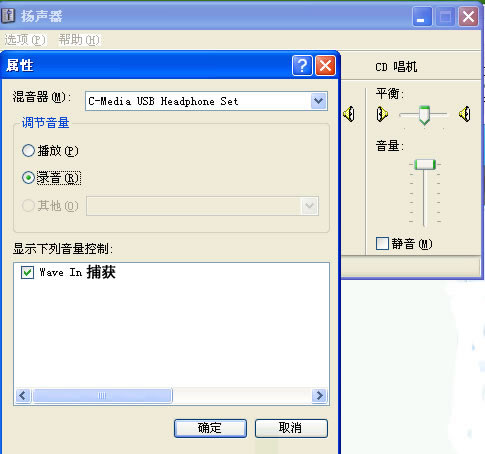Click the right balance speaker icon for CD 唱机
Image resolution: width=485 pixels, height=454 pixels.
tap(465, 114)
